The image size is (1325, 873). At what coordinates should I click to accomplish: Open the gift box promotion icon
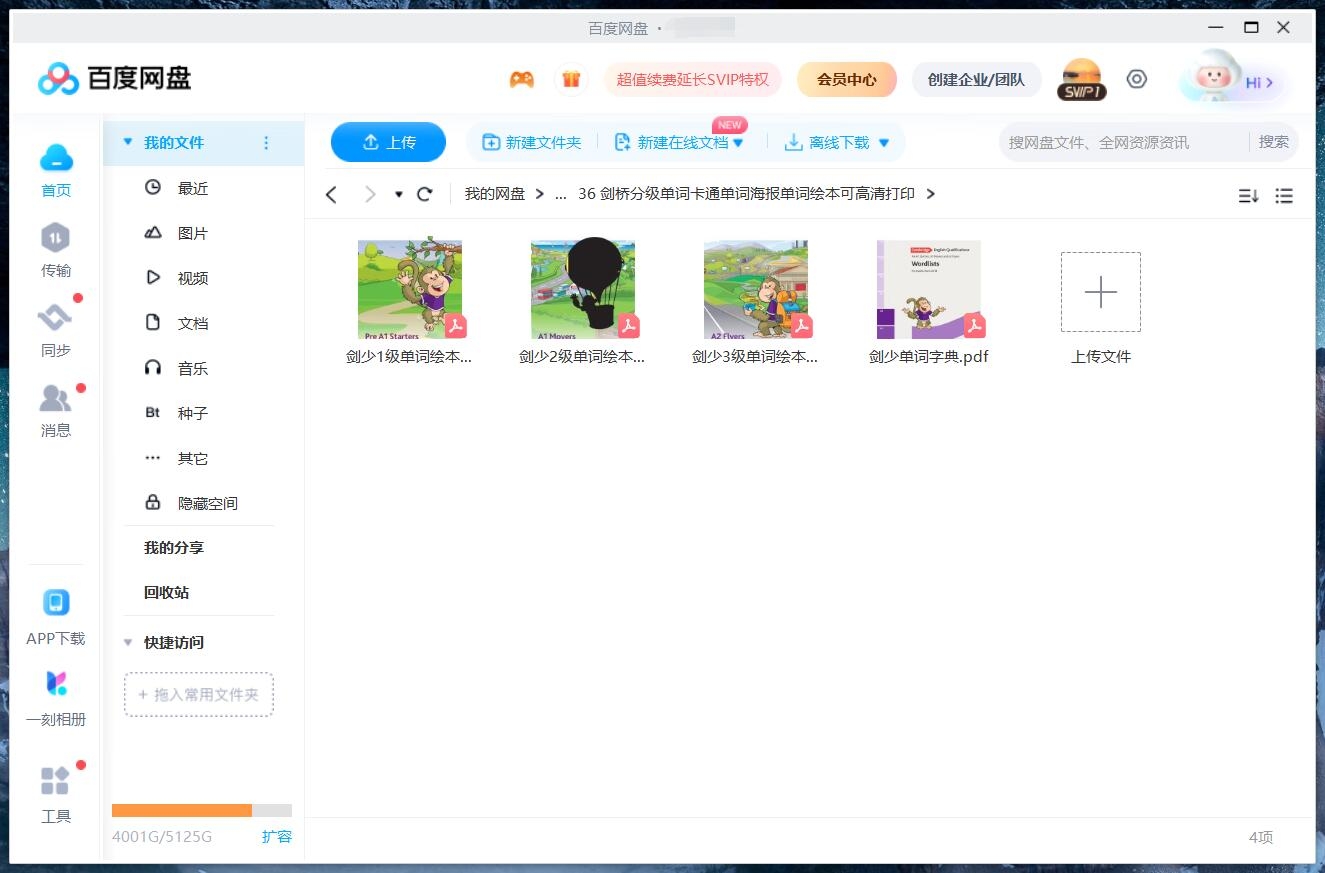pos(571,78)
